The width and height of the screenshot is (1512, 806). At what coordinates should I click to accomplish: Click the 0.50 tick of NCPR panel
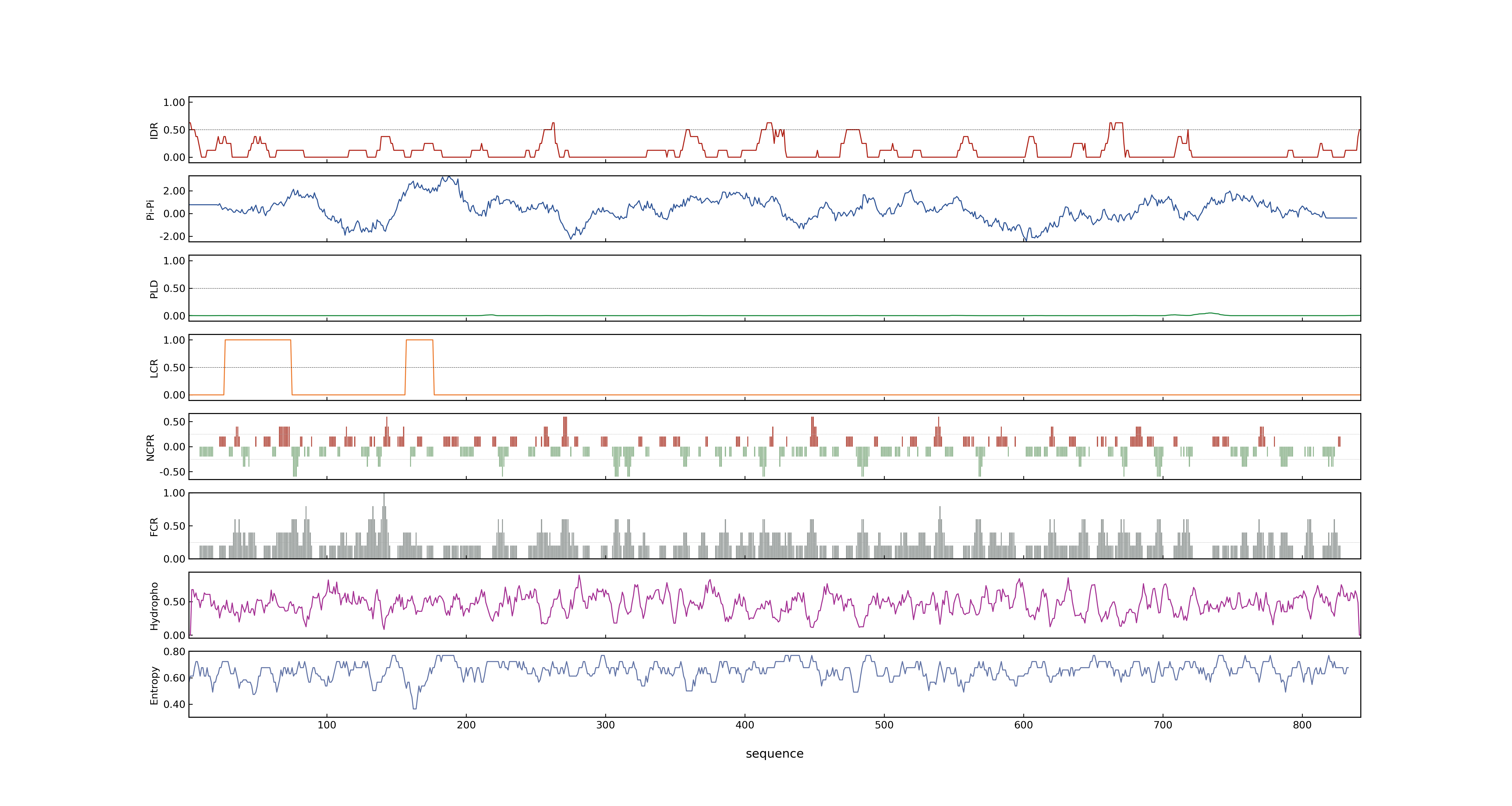tap(174, 422)
